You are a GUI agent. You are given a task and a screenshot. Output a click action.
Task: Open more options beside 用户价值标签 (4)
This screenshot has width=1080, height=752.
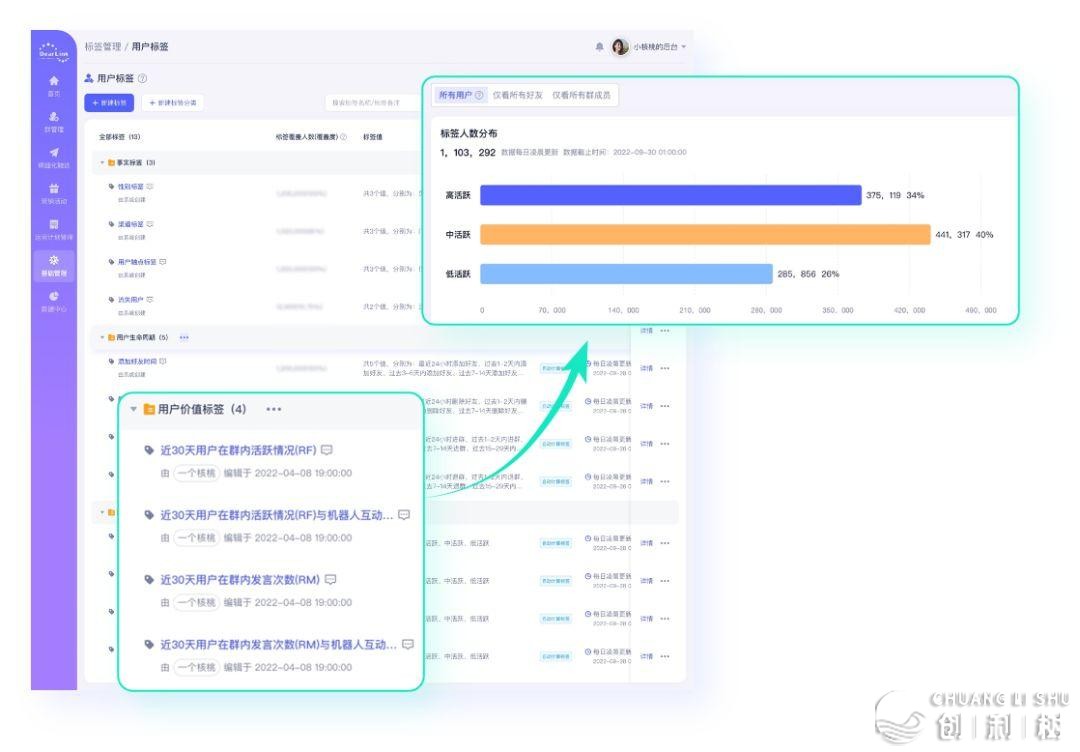[x=273, y=409]
